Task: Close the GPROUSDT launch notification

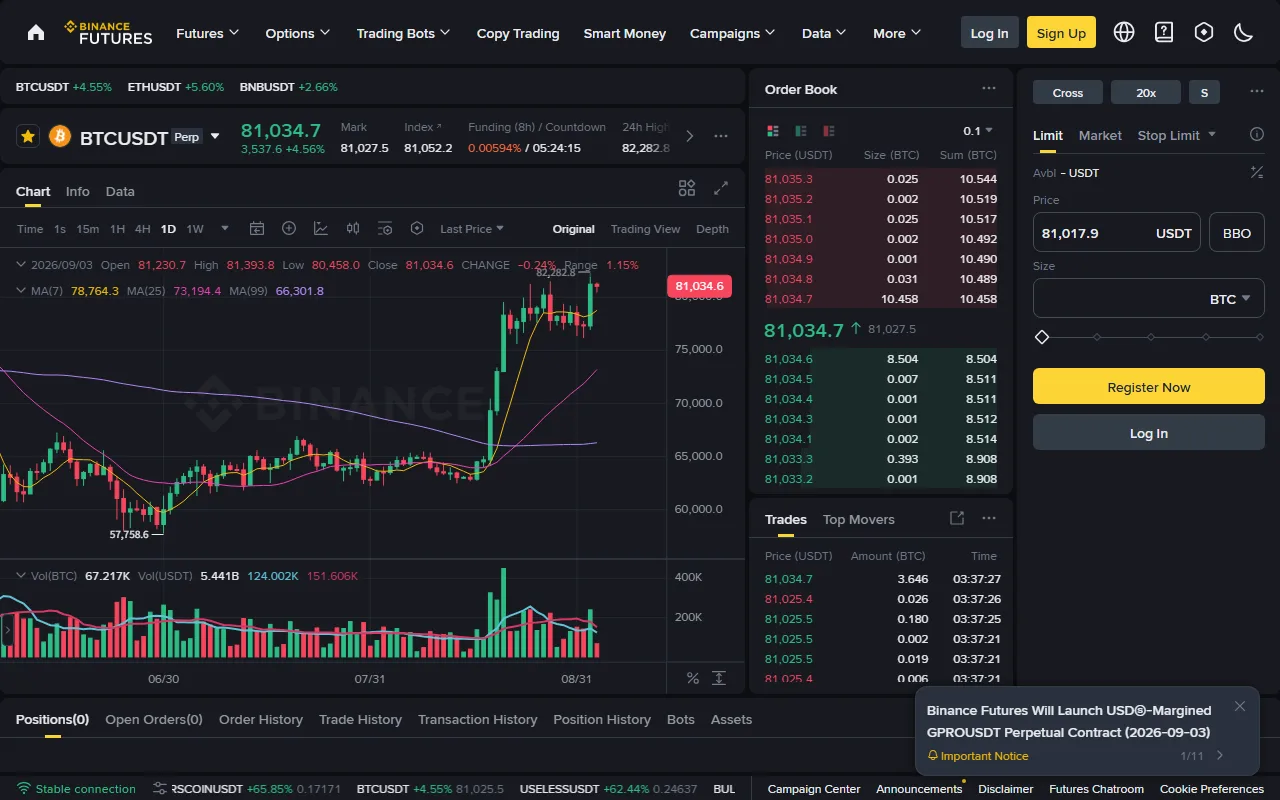Action: [x=1240, y=706]
